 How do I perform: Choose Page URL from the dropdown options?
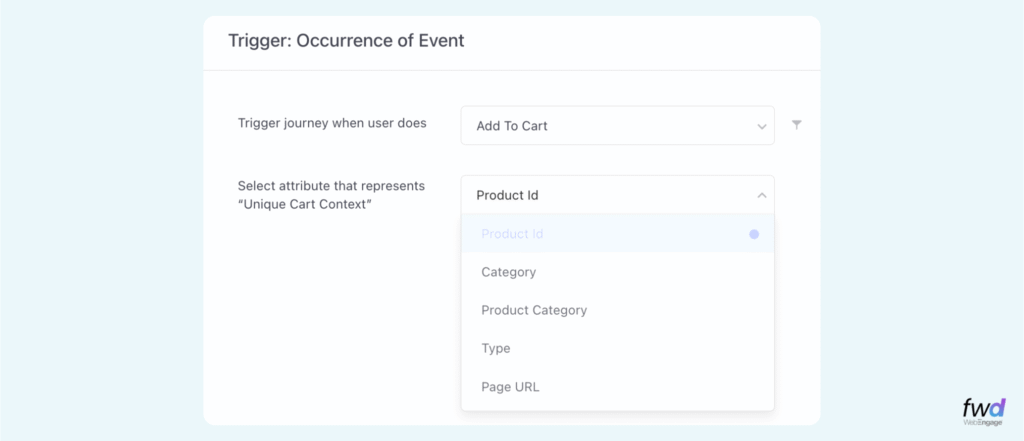pos(510,386)
